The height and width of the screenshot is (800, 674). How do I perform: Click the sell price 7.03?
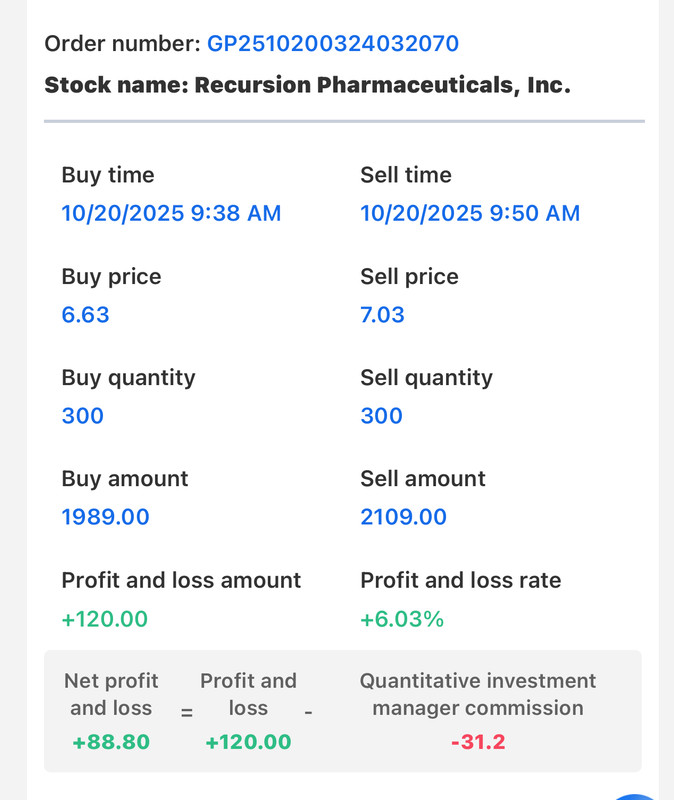point(382,315)
